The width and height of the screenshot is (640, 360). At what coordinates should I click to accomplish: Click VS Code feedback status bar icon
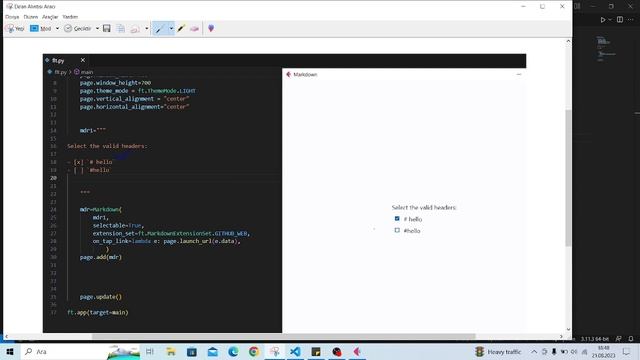click(619, 339)
